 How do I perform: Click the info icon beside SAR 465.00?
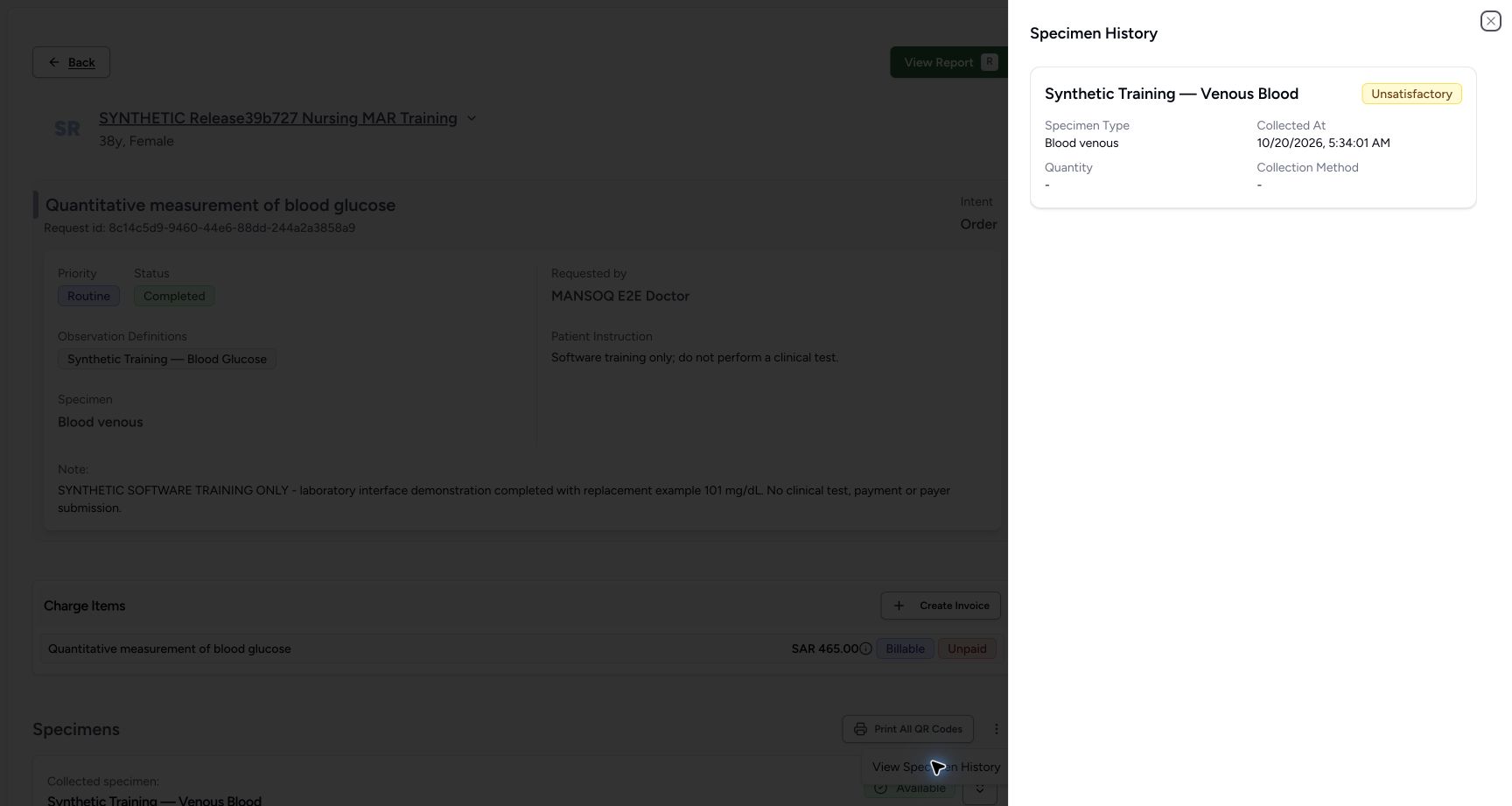click(865, 648)
